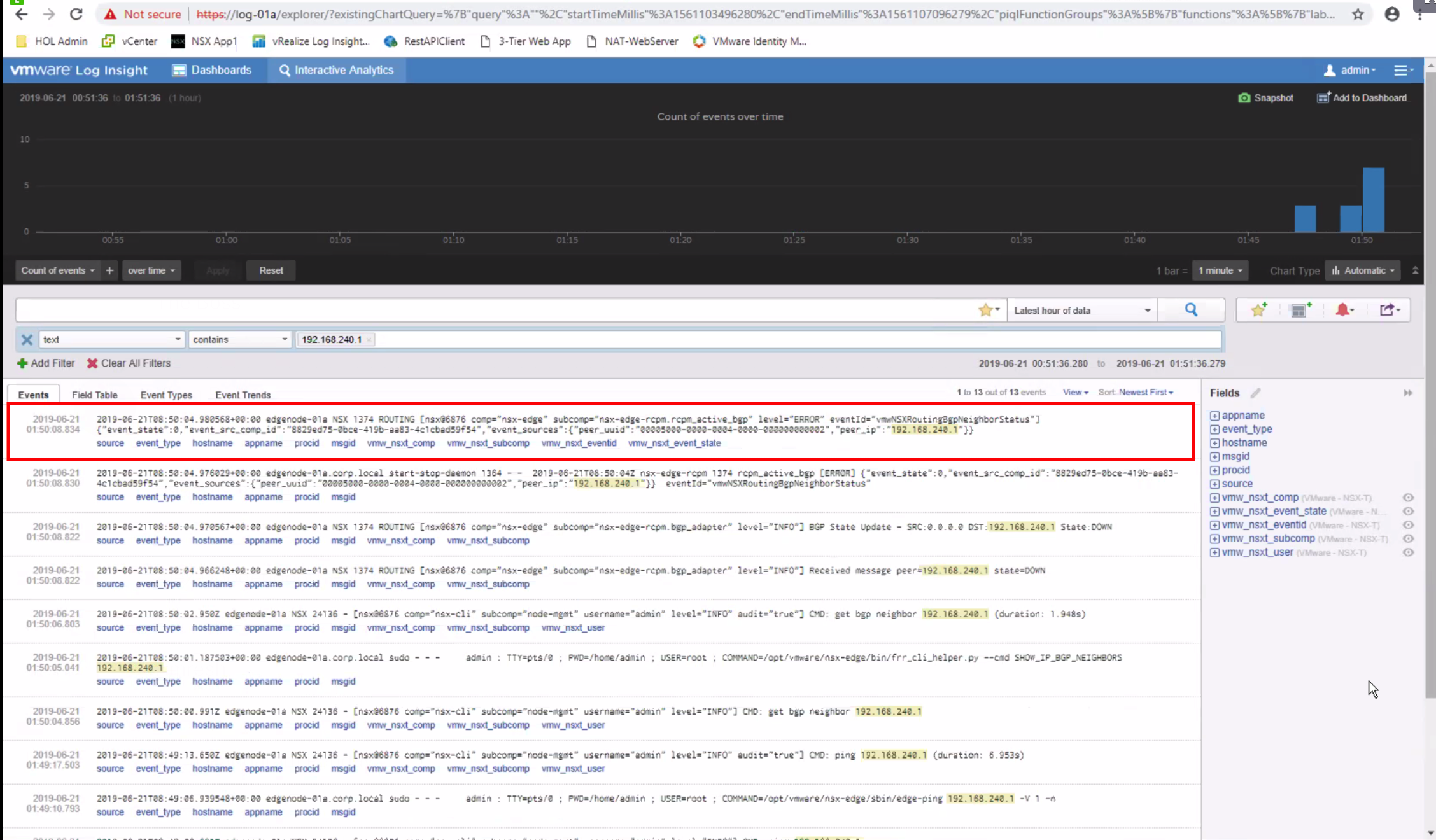Click the Snapshot camera icon

1244,97
